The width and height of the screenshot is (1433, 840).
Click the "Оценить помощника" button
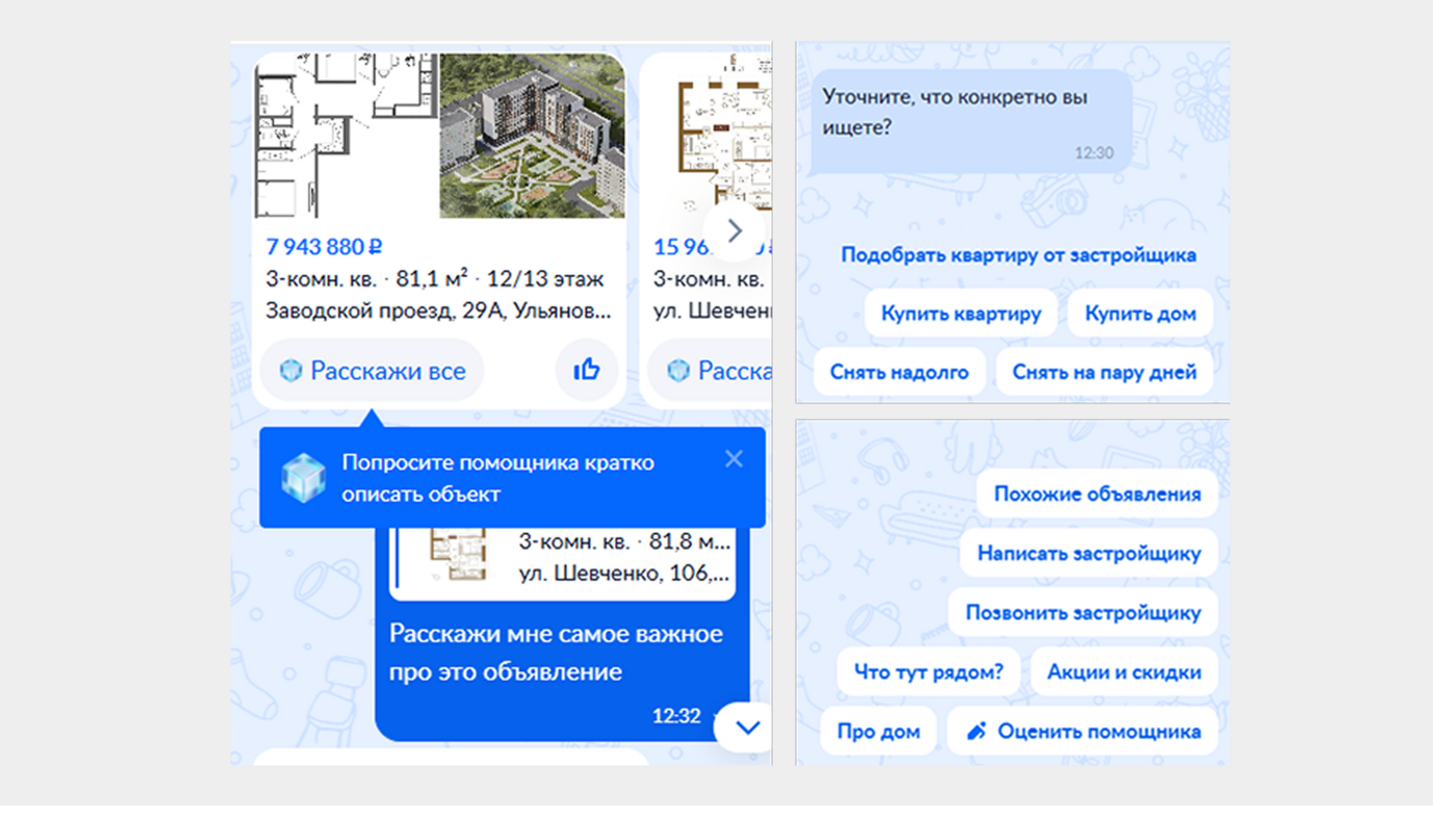pyautogui.click(x=1082, y=732)
